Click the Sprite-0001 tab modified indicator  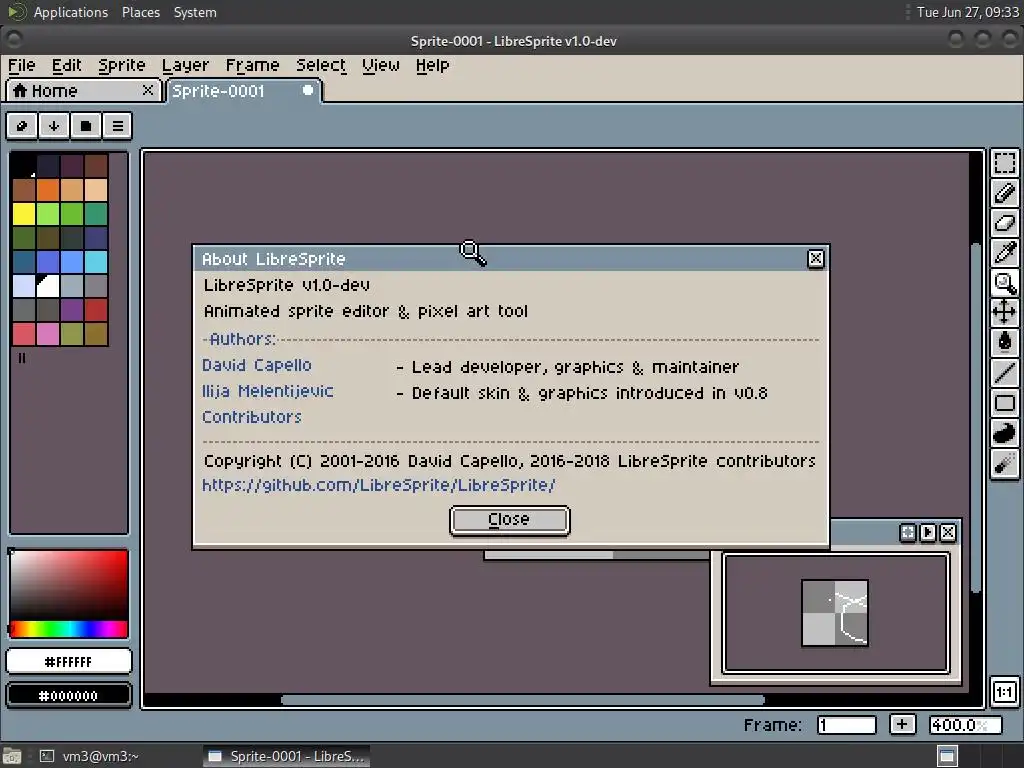tap(308, 90)
